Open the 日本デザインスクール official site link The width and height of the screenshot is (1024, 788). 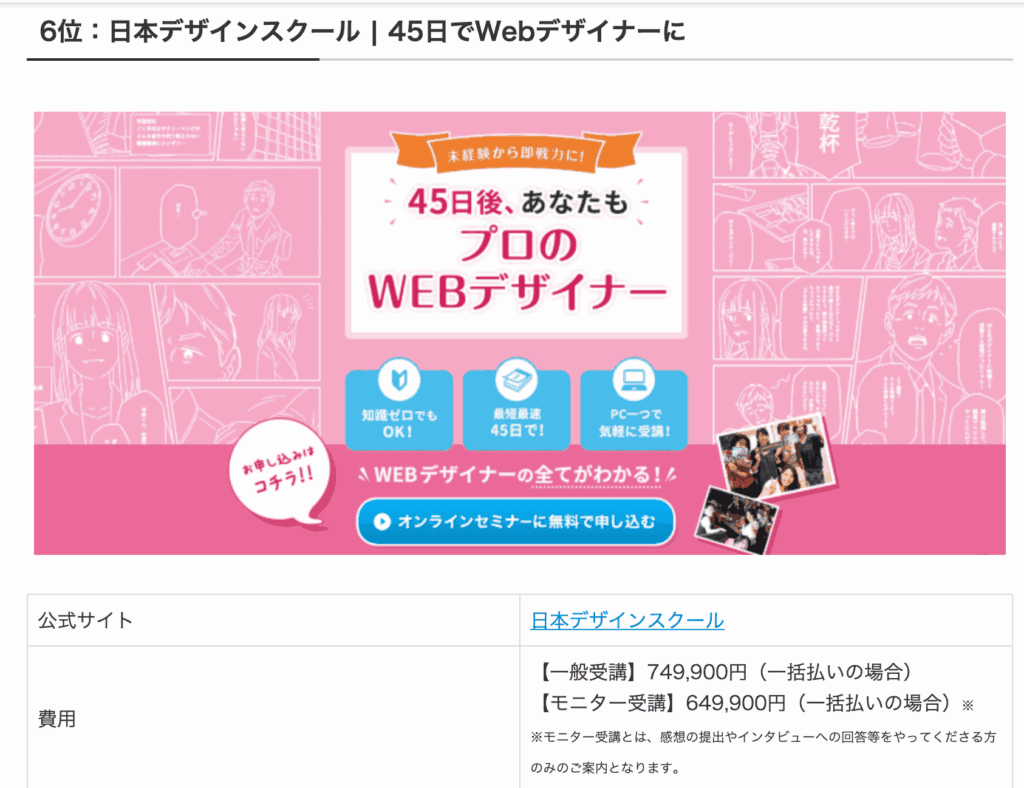tap(627, 620)
